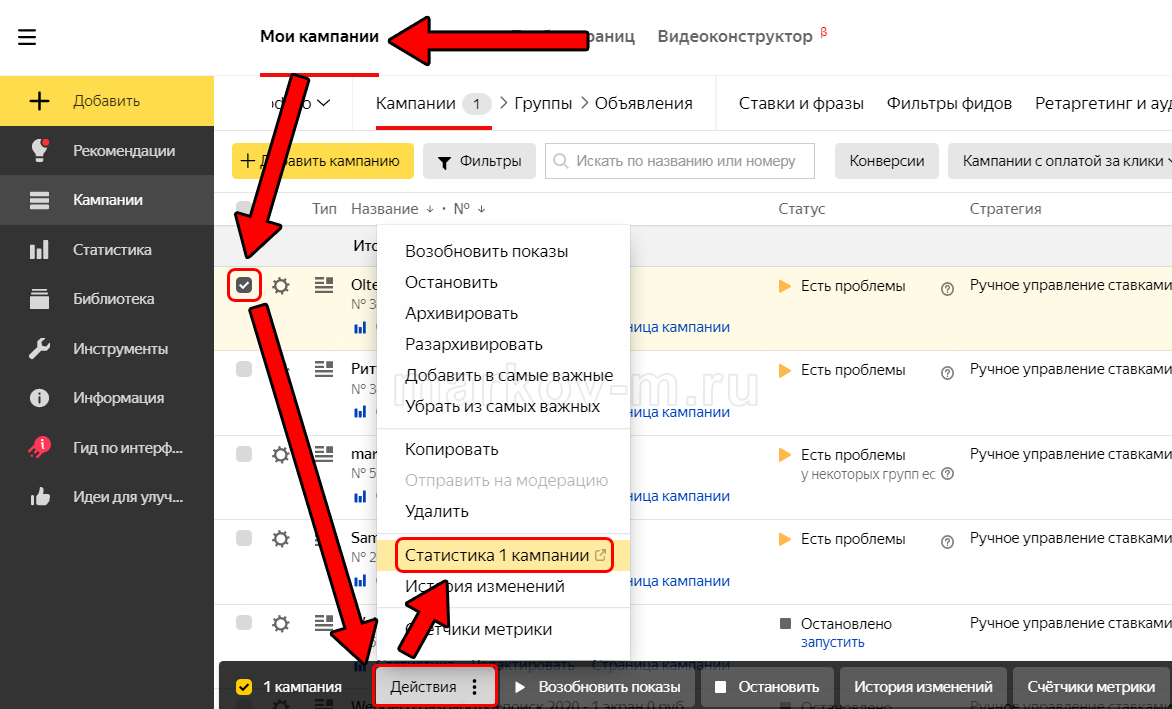Open the hamburger menu icon
This screenshot has width=1172, height=709.
[27, 37]
